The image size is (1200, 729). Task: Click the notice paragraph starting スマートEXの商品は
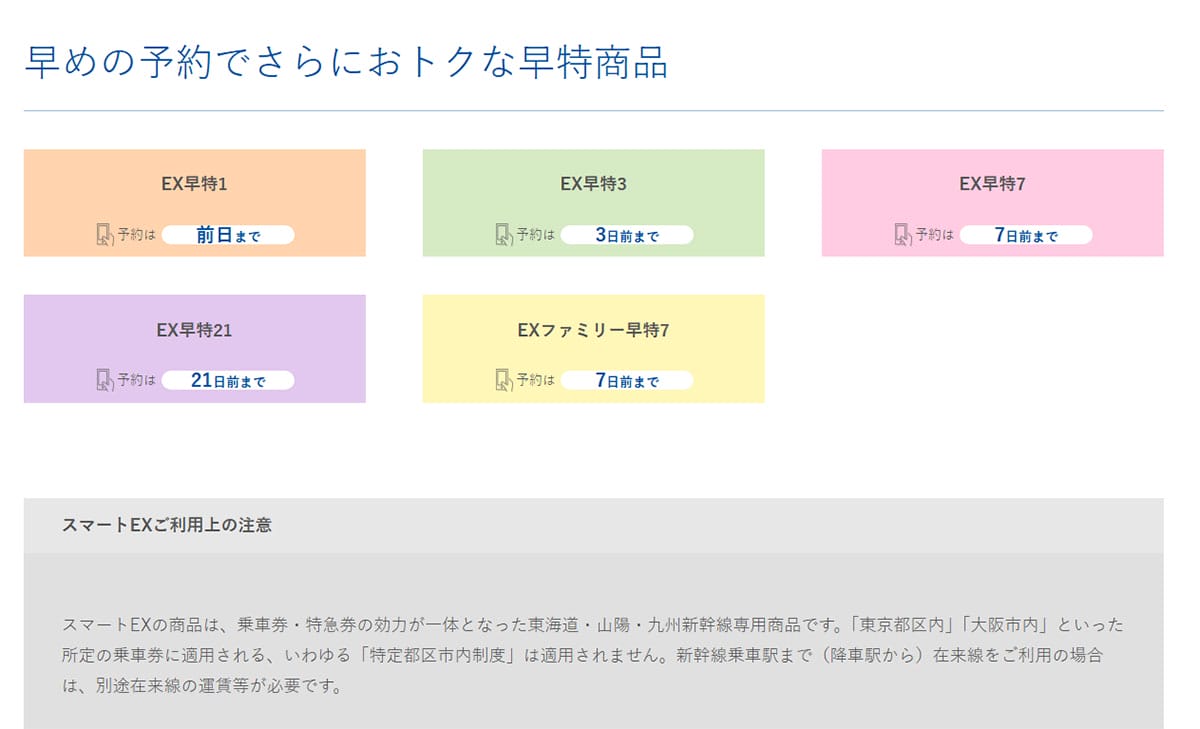(593, 656)
